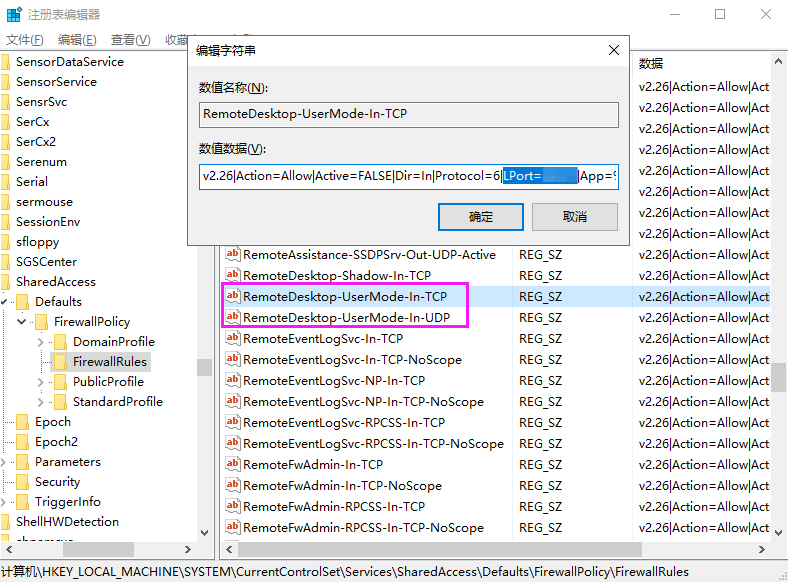Select the RemoteDesktop-UserMode-In-UDP value name
The width and height of the screenshot is (788, 582).
point(346,317)
